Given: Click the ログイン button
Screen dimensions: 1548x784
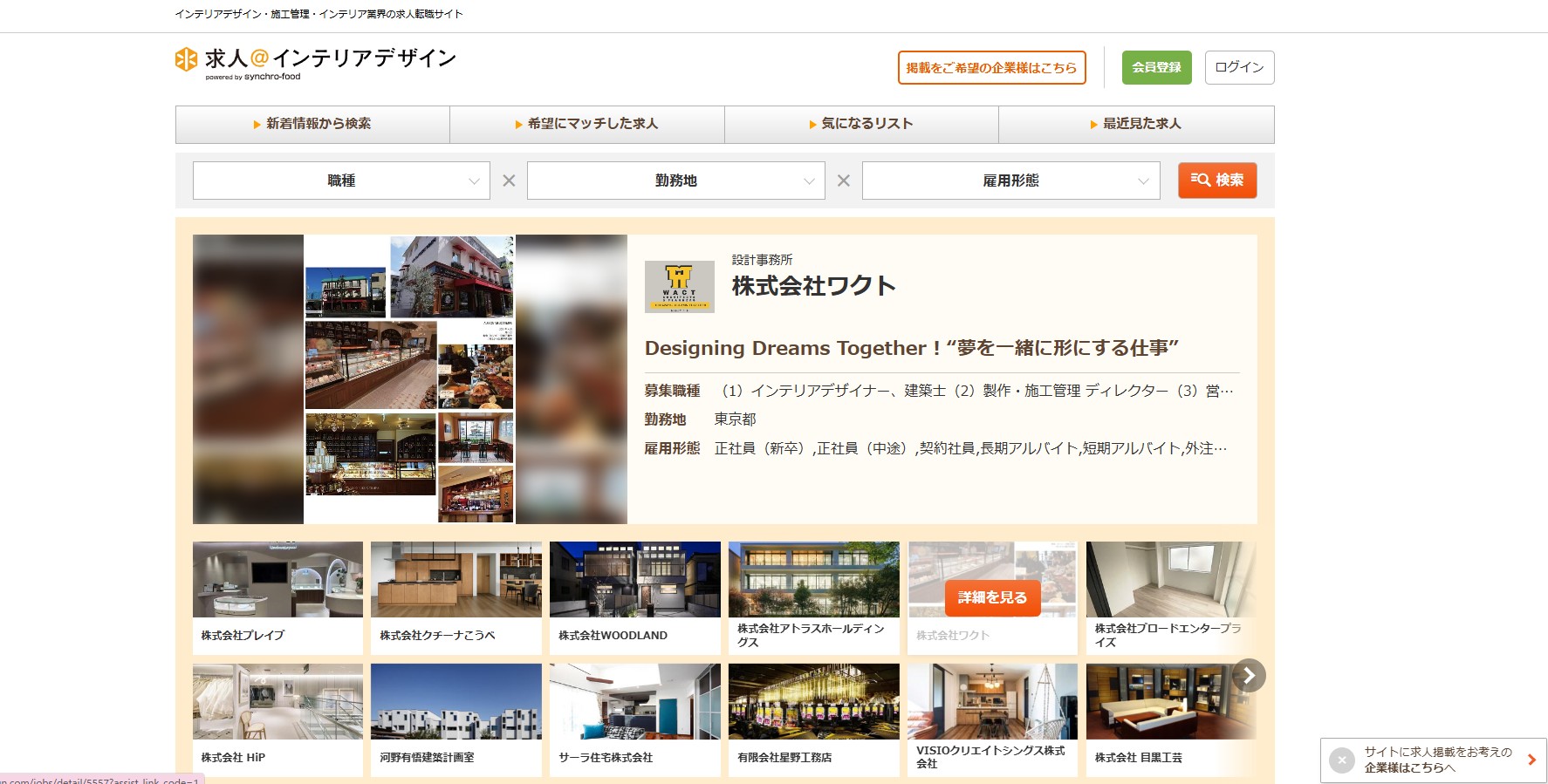Looking at the screenshot, I should [1239, 67].
